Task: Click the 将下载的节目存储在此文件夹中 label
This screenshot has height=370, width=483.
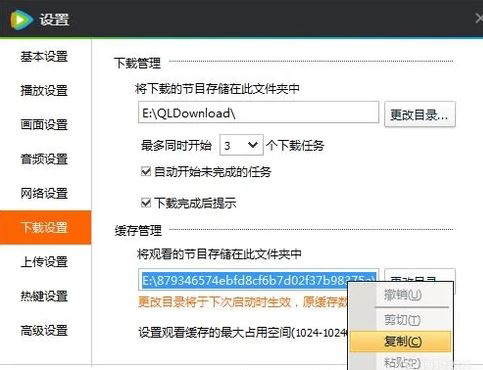Action: click(x=217, y=88)
